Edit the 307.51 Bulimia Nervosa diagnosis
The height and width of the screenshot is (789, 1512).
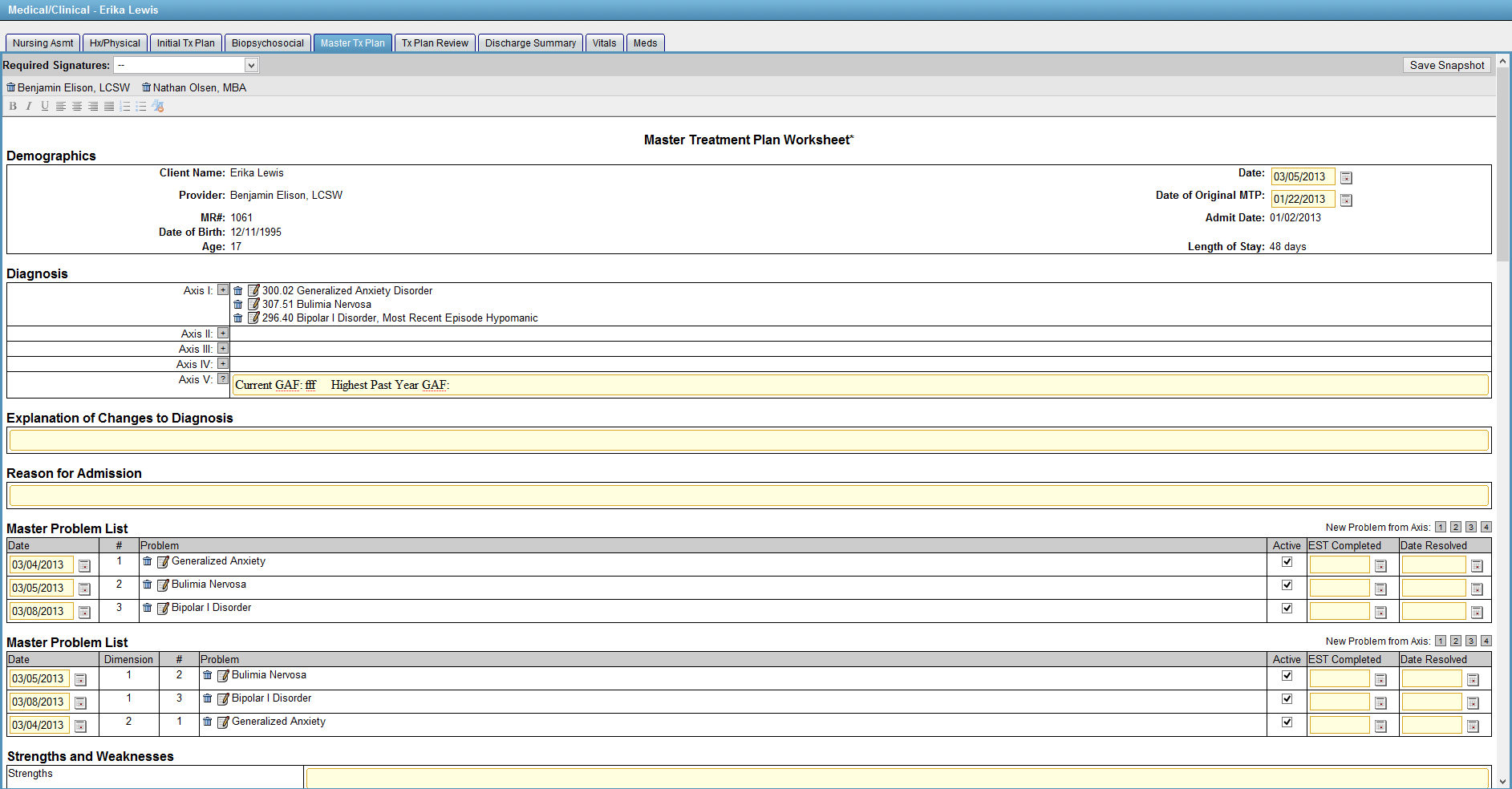click(x=253, y=304)
